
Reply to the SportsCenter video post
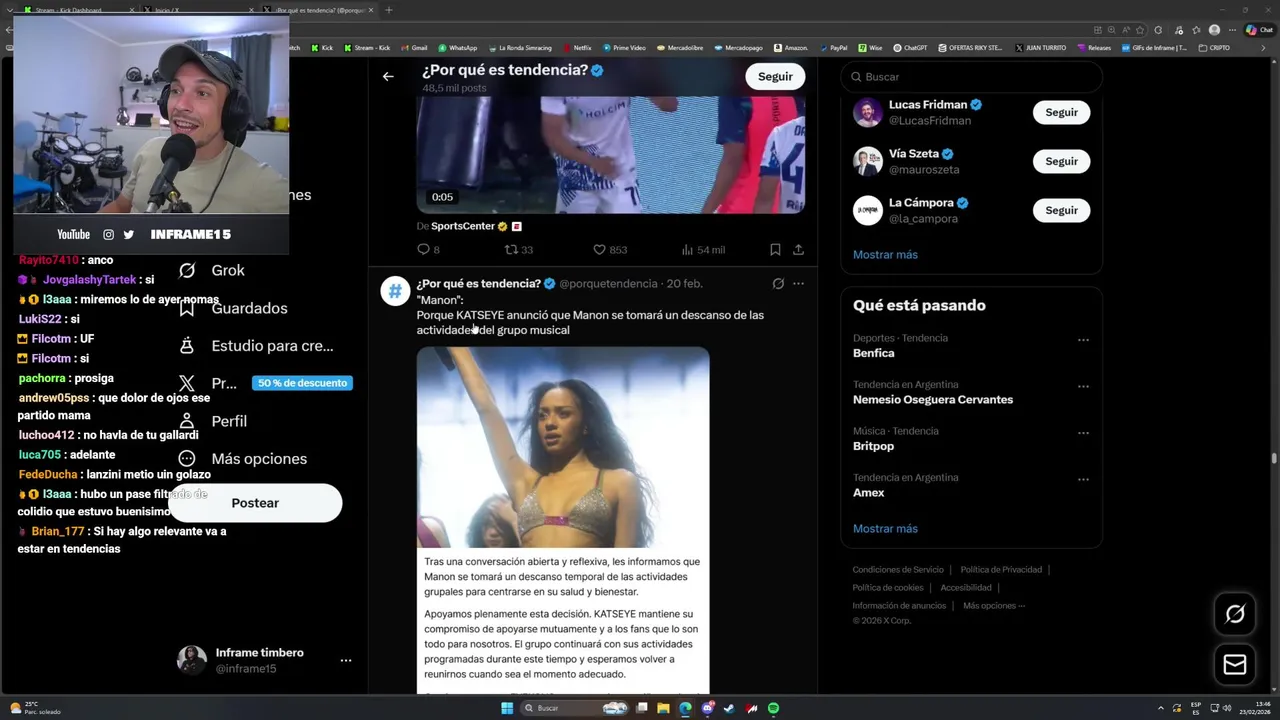428,250
